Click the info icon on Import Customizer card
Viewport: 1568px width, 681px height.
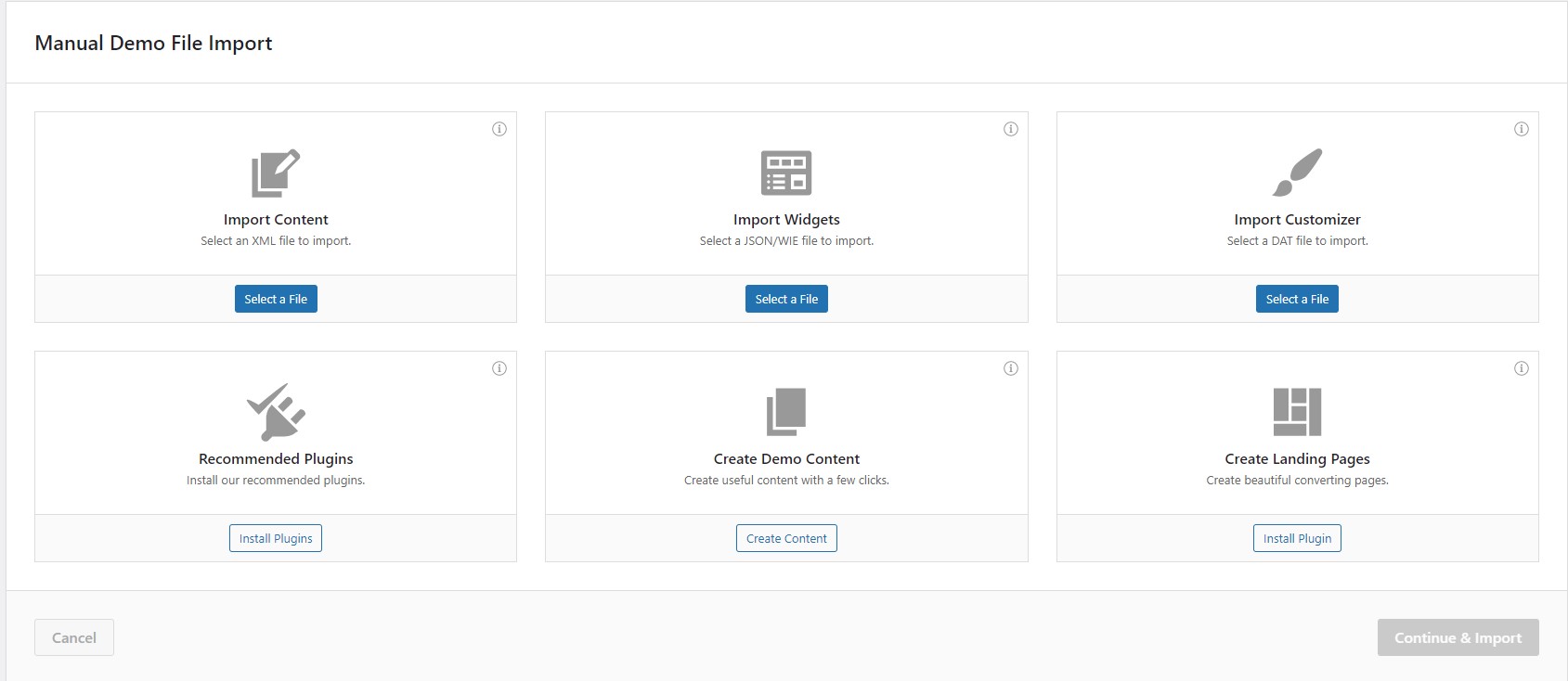tap(1522, 129)
